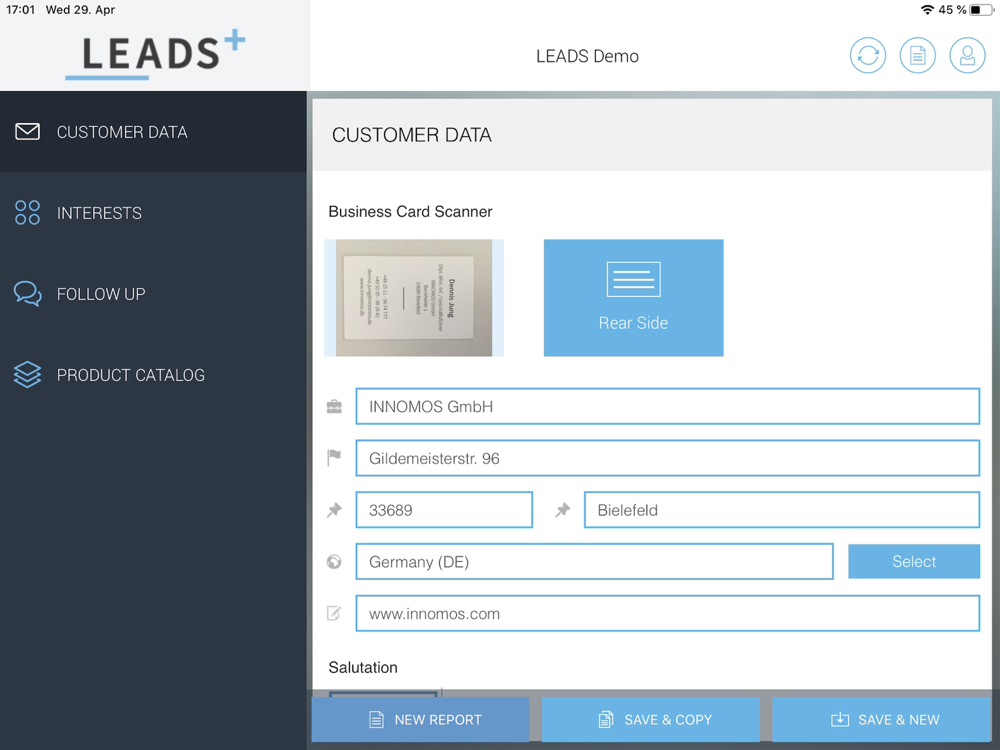Image resolution: width=1000 pixels, height=750 pixels.
Task: Click the flag street address icon
Action: [334, 457]
